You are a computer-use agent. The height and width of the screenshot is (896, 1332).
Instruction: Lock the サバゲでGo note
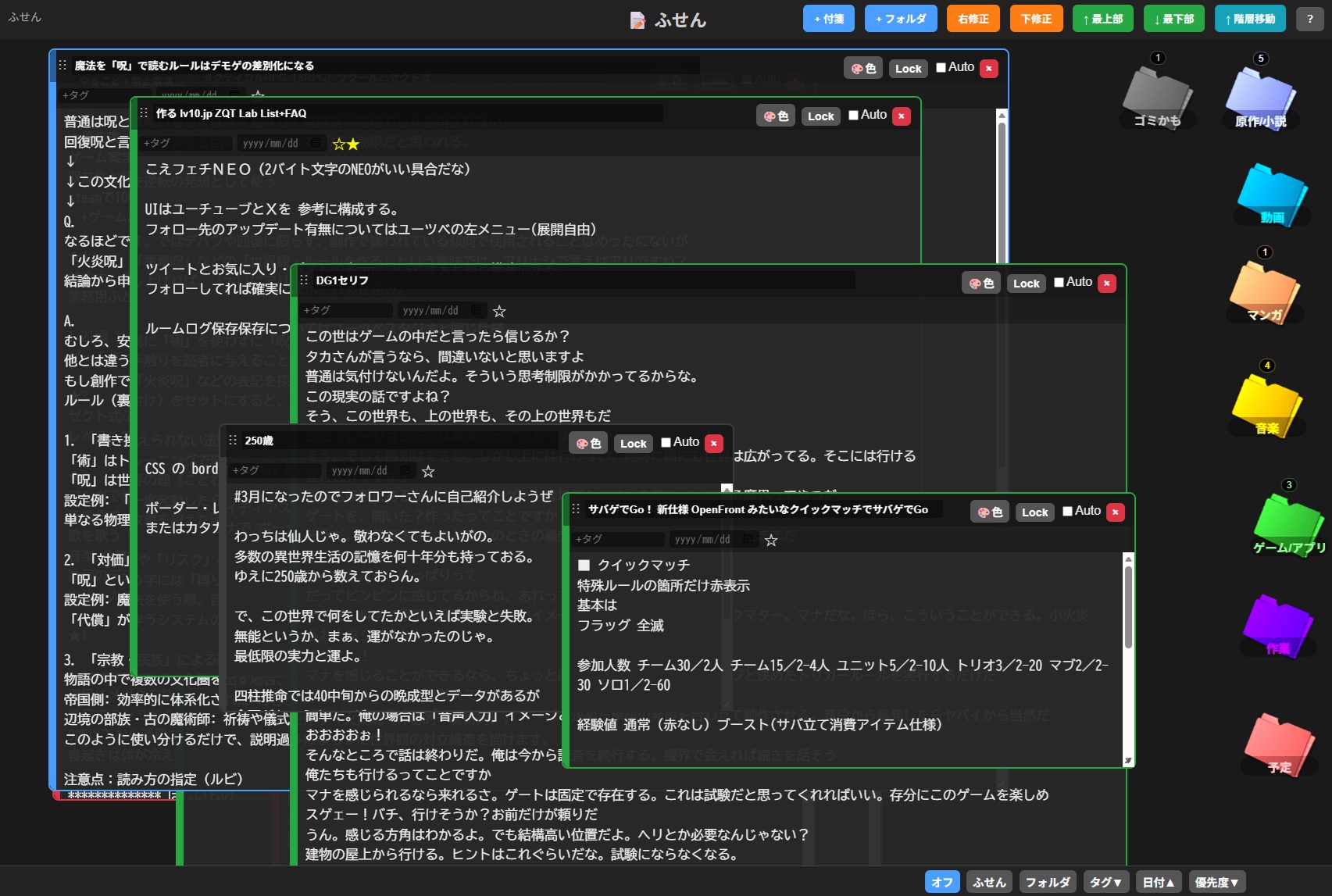(1034, 512)
